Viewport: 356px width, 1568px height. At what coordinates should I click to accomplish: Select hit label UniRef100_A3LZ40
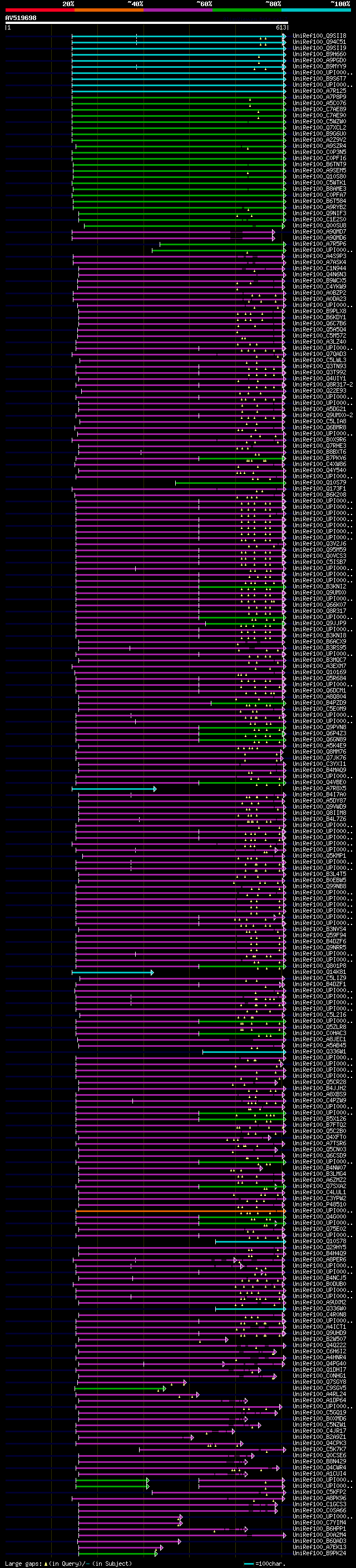point(319,342)
